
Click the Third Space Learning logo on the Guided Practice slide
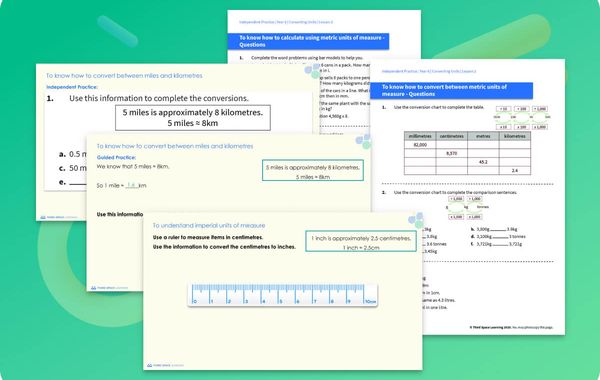pyautogui.click(x=109, y=288)
